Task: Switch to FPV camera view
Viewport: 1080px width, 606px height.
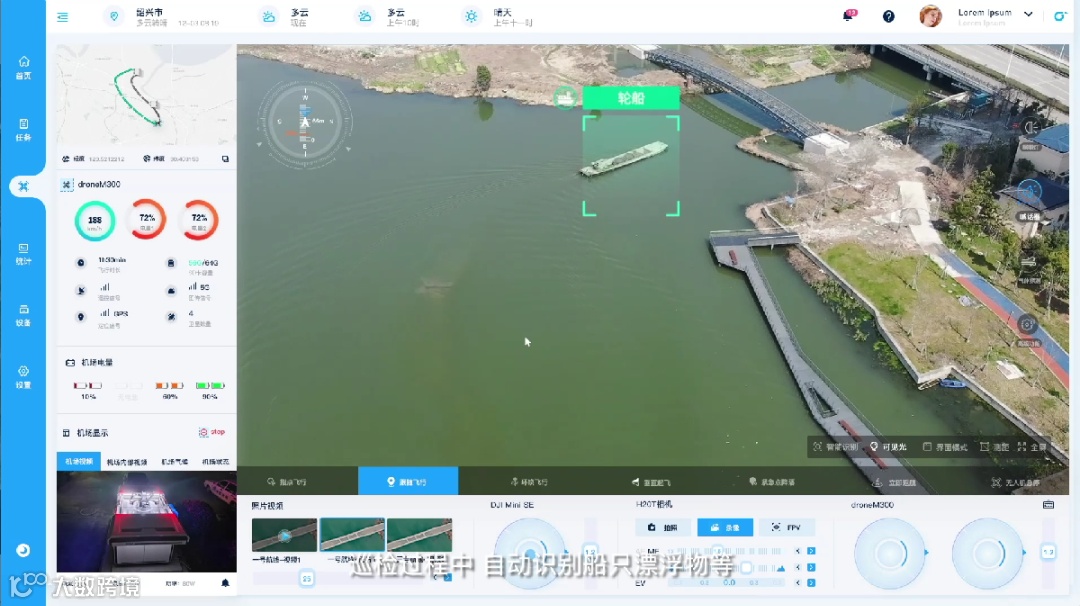Action: coord(787,527)
